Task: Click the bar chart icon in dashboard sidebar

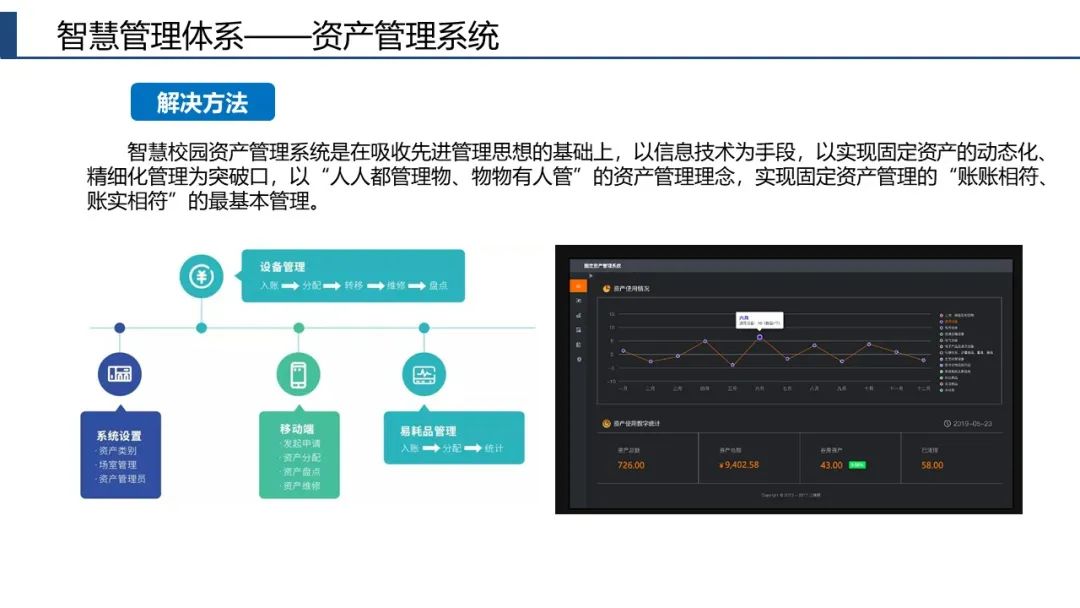Action: (579, 315)
